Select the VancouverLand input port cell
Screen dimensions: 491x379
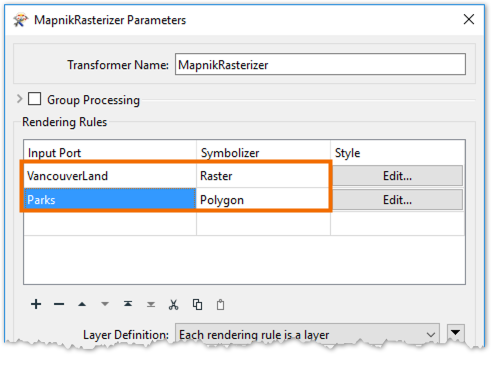click(110, 176)
